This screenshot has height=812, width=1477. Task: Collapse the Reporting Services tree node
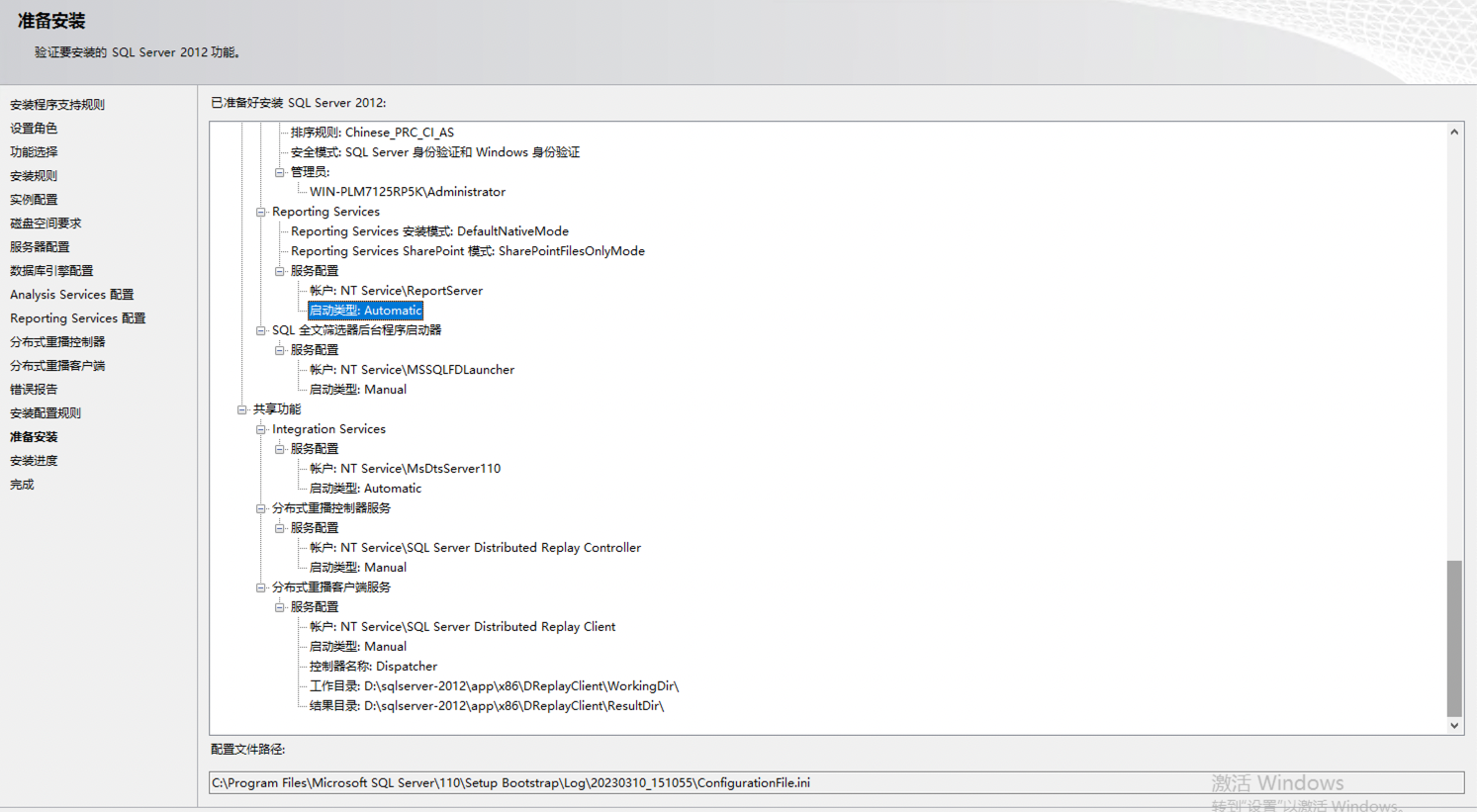click(261, 212)
